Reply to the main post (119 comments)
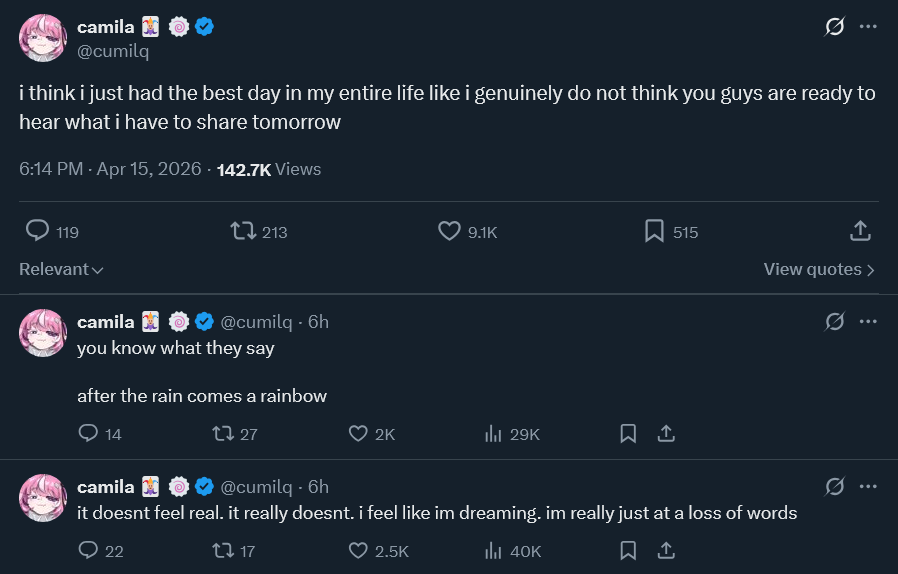The image size is (898, 574). [x=37, y=231]
